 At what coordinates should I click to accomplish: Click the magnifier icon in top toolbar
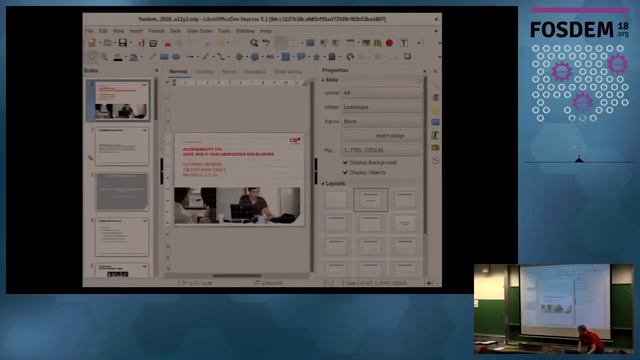coord(254,43)
